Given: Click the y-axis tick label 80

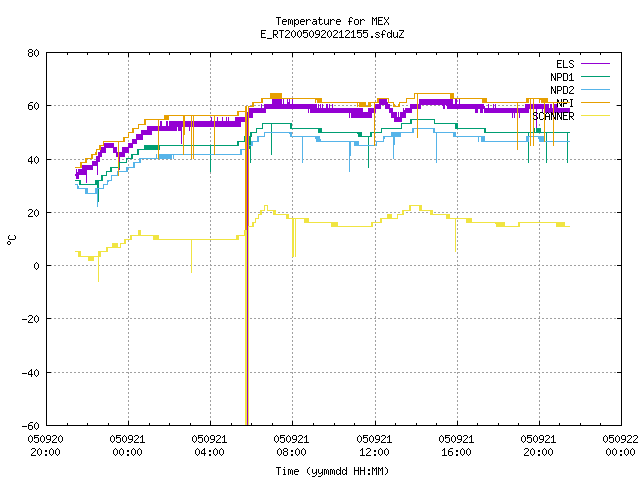Looking at the screenshot, I should click(x=33, y=53).
